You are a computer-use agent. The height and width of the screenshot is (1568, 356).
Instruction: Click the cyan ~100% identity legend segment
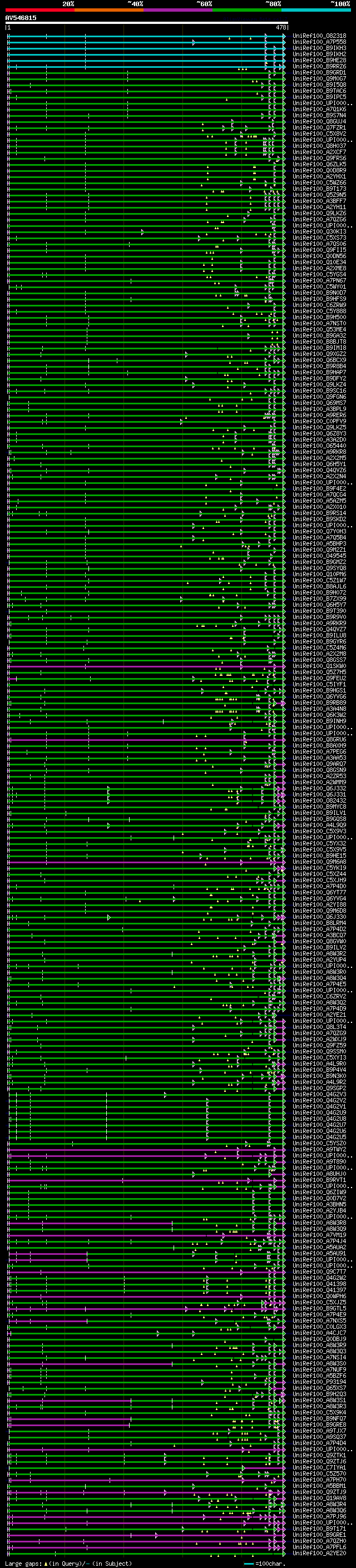pos(316,10)
